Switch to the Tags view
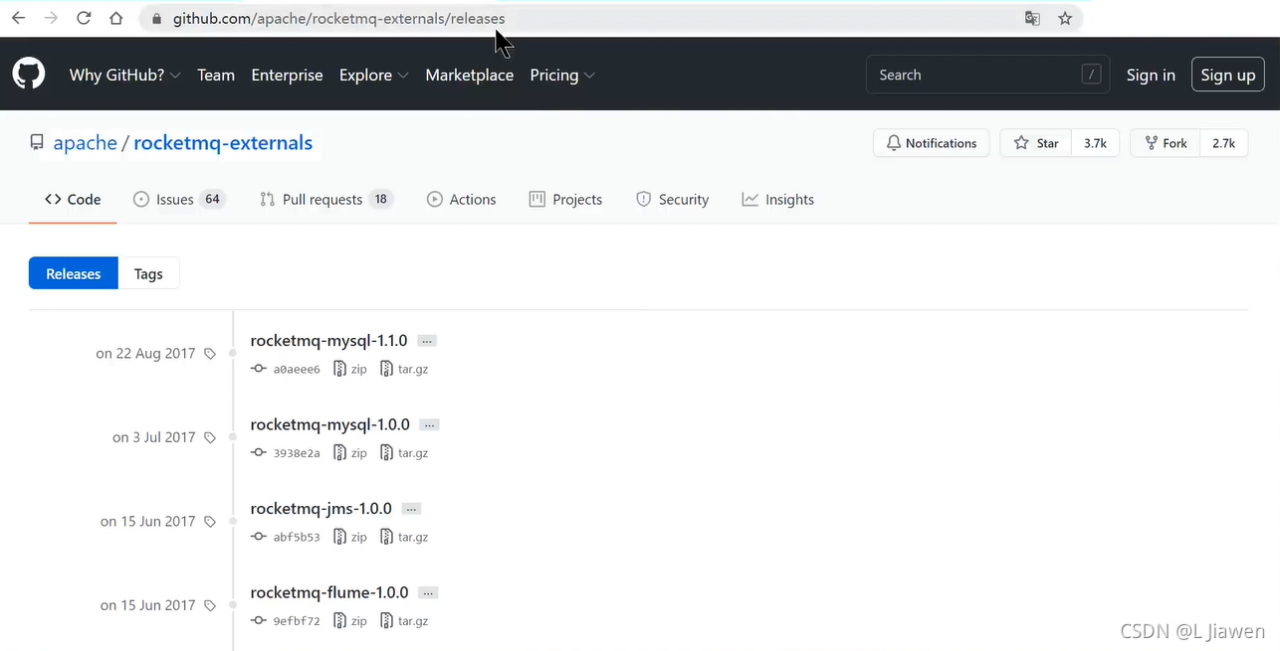 (148, 274)
